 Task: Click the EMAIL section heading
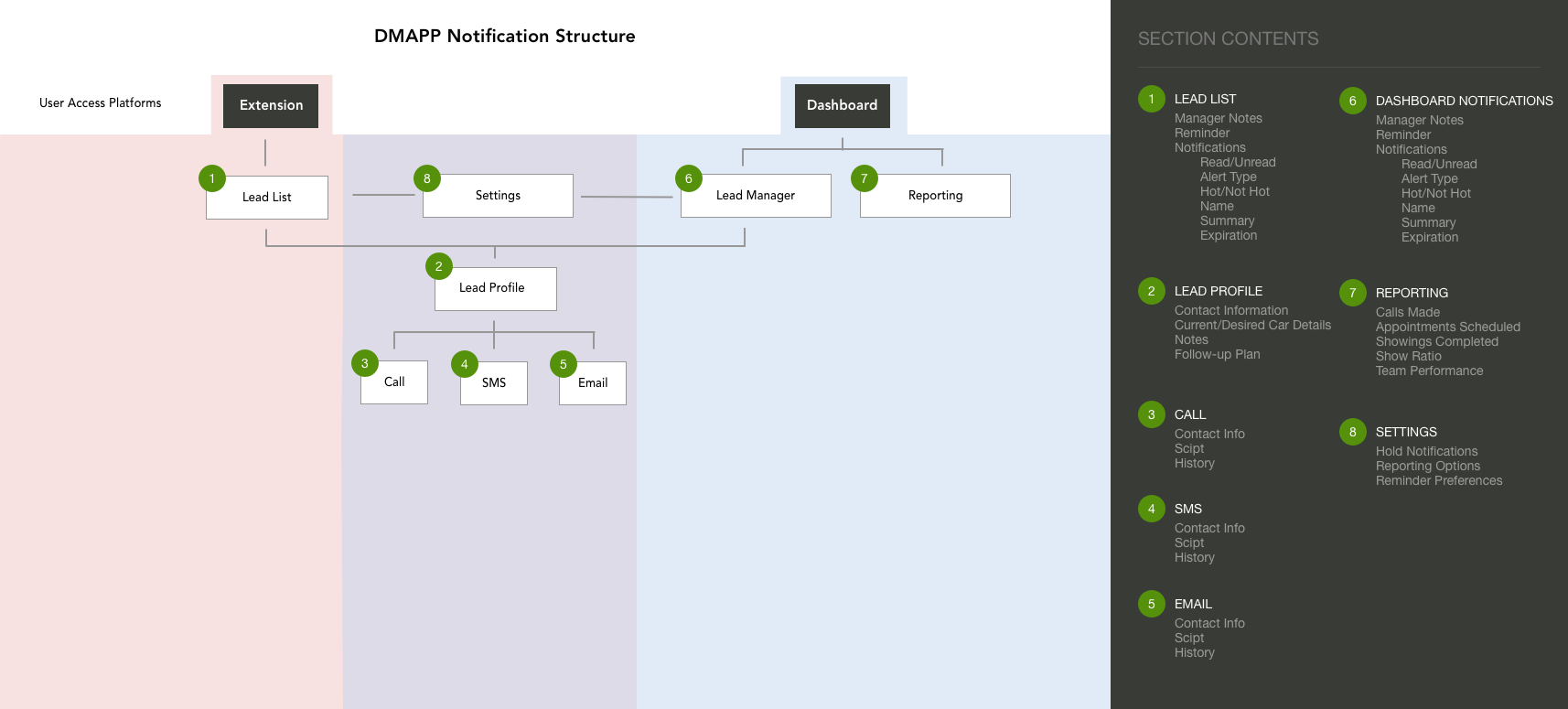pyautogui.click(x=1193, y=604)
